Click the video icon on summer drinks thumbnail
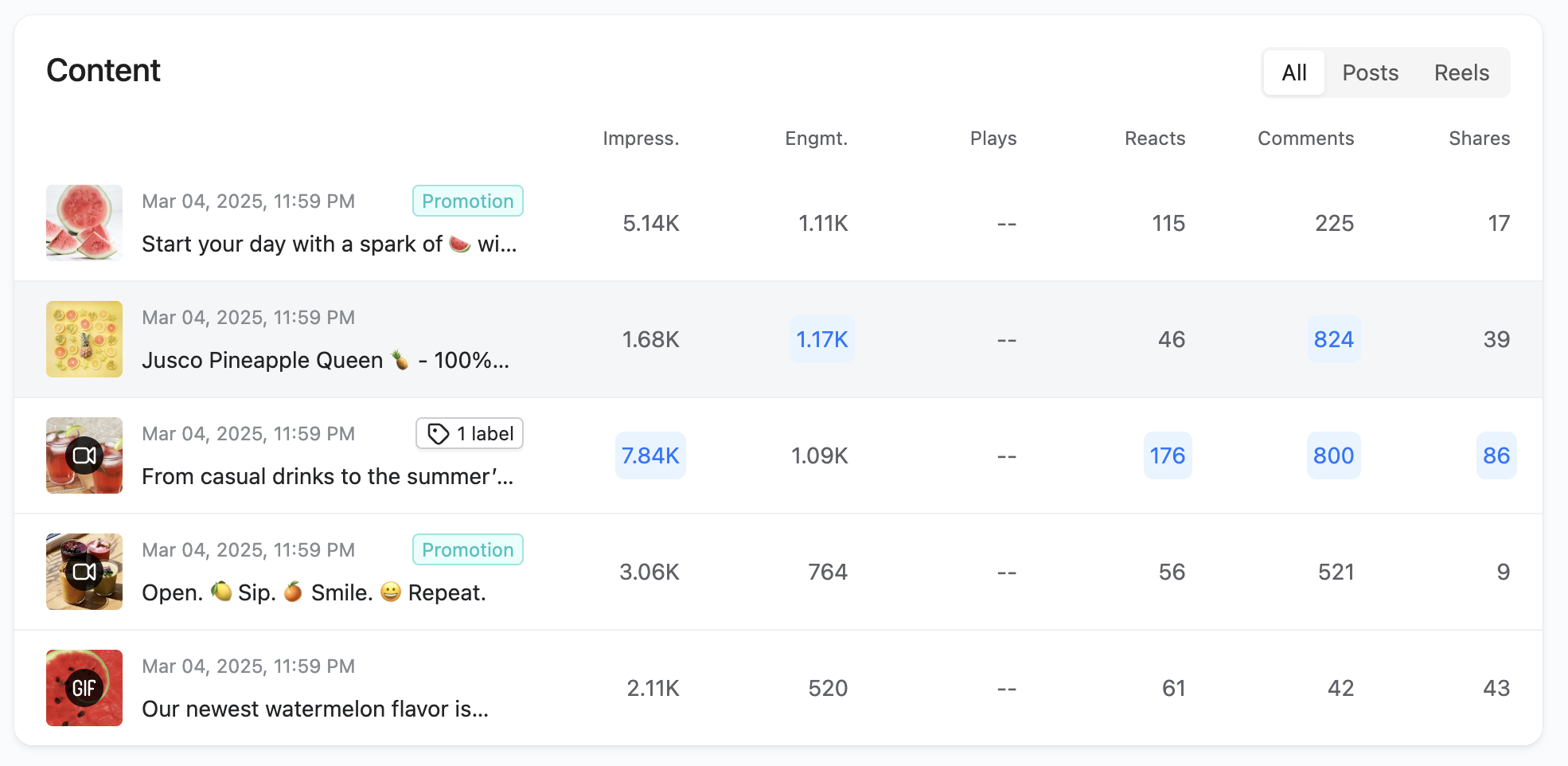The image size is (1568, 766). pyautogui.click(x=84, y=455)
